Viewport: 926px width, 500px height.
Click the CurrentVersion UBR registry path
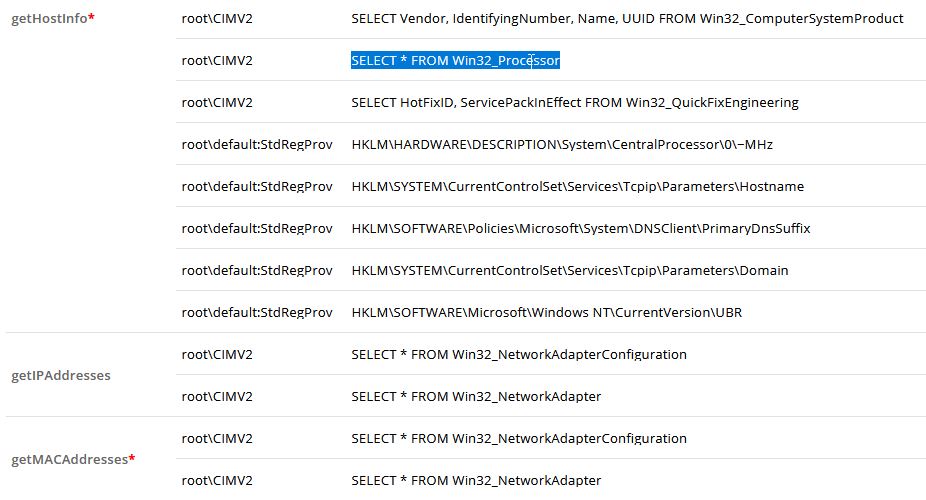tap(547, 313)
